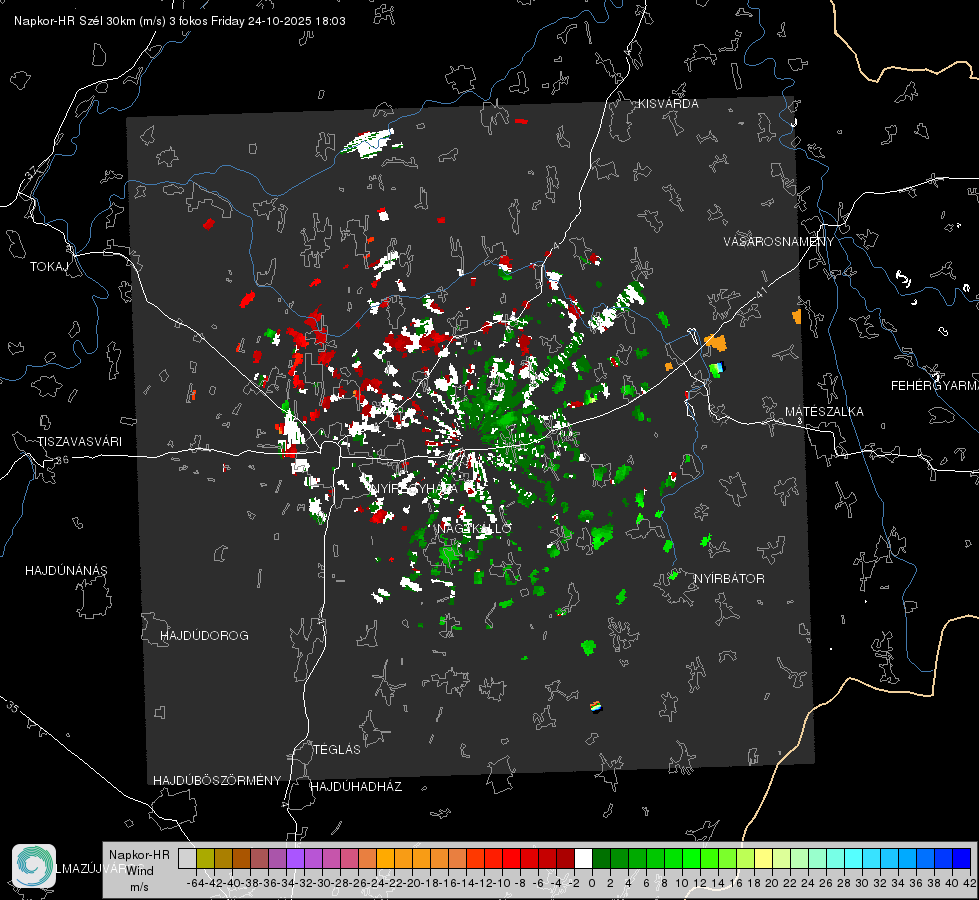Click the 30 value on the scale
The height and width of the screenshot is (900, 979).
[862, 883]
